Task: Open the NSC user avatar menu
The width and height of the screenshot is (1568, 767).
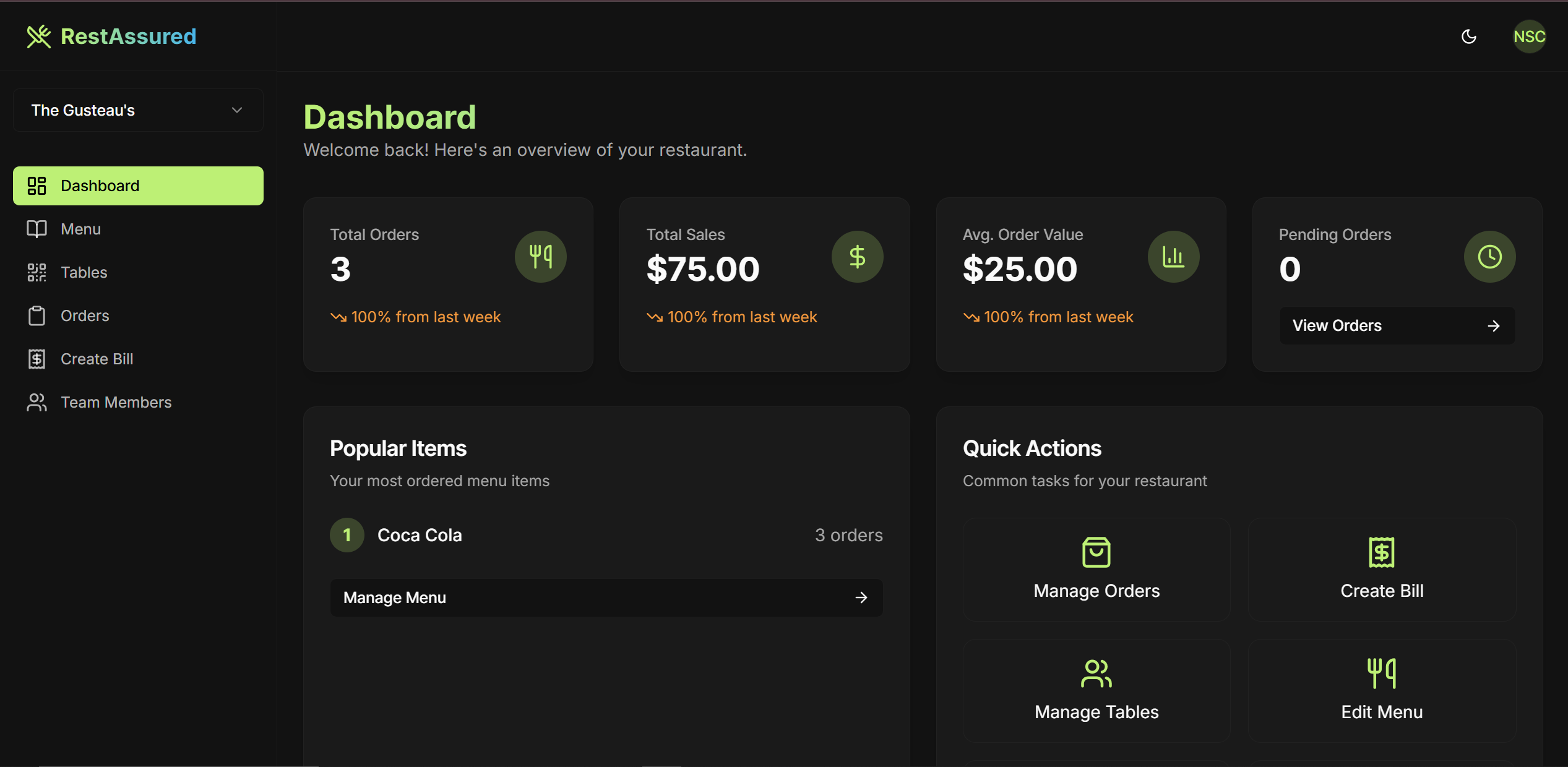Action: pyautogui.click(x=1529, y=36)
